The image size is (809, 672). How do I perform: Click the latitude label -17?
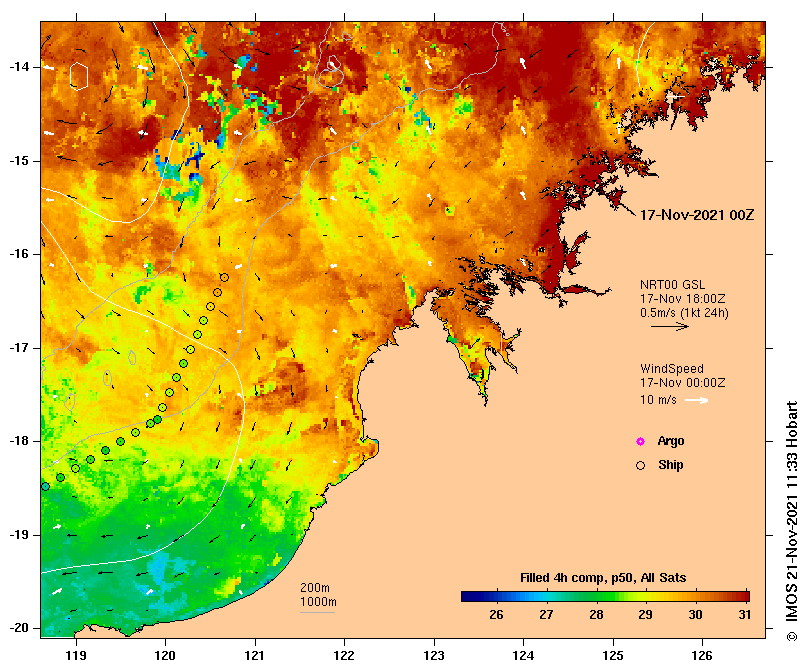tap(19, 348)
